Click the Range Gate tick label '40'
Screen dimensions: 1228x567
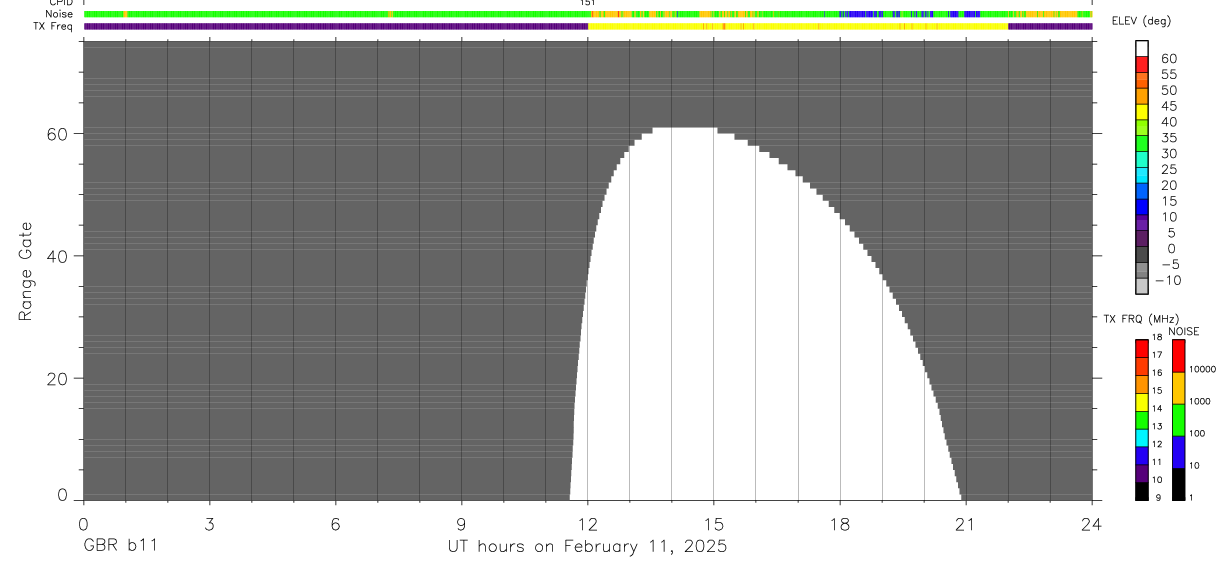click(x=58, y=256)
